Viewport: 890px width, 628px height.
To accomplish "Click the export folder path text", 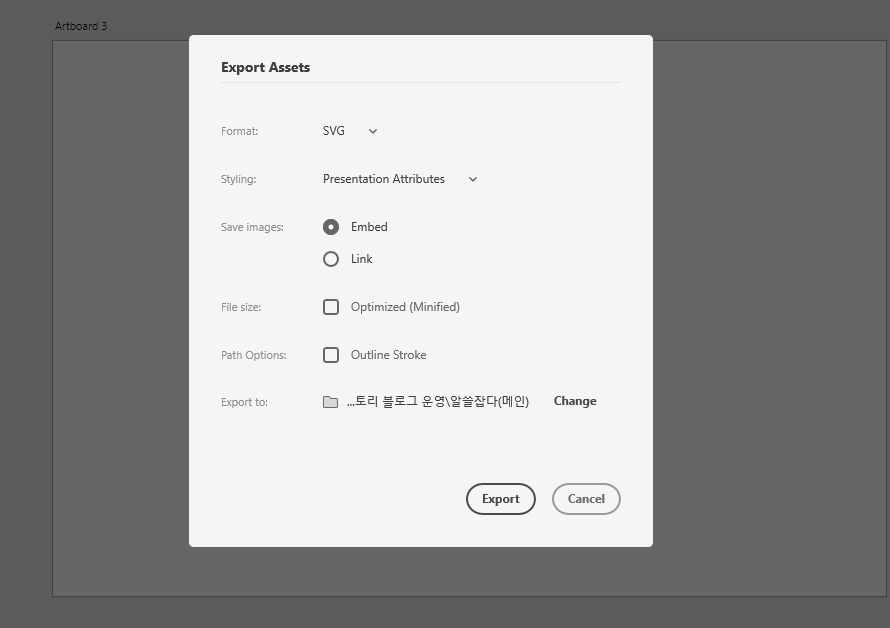I will [x=438, y=401].
